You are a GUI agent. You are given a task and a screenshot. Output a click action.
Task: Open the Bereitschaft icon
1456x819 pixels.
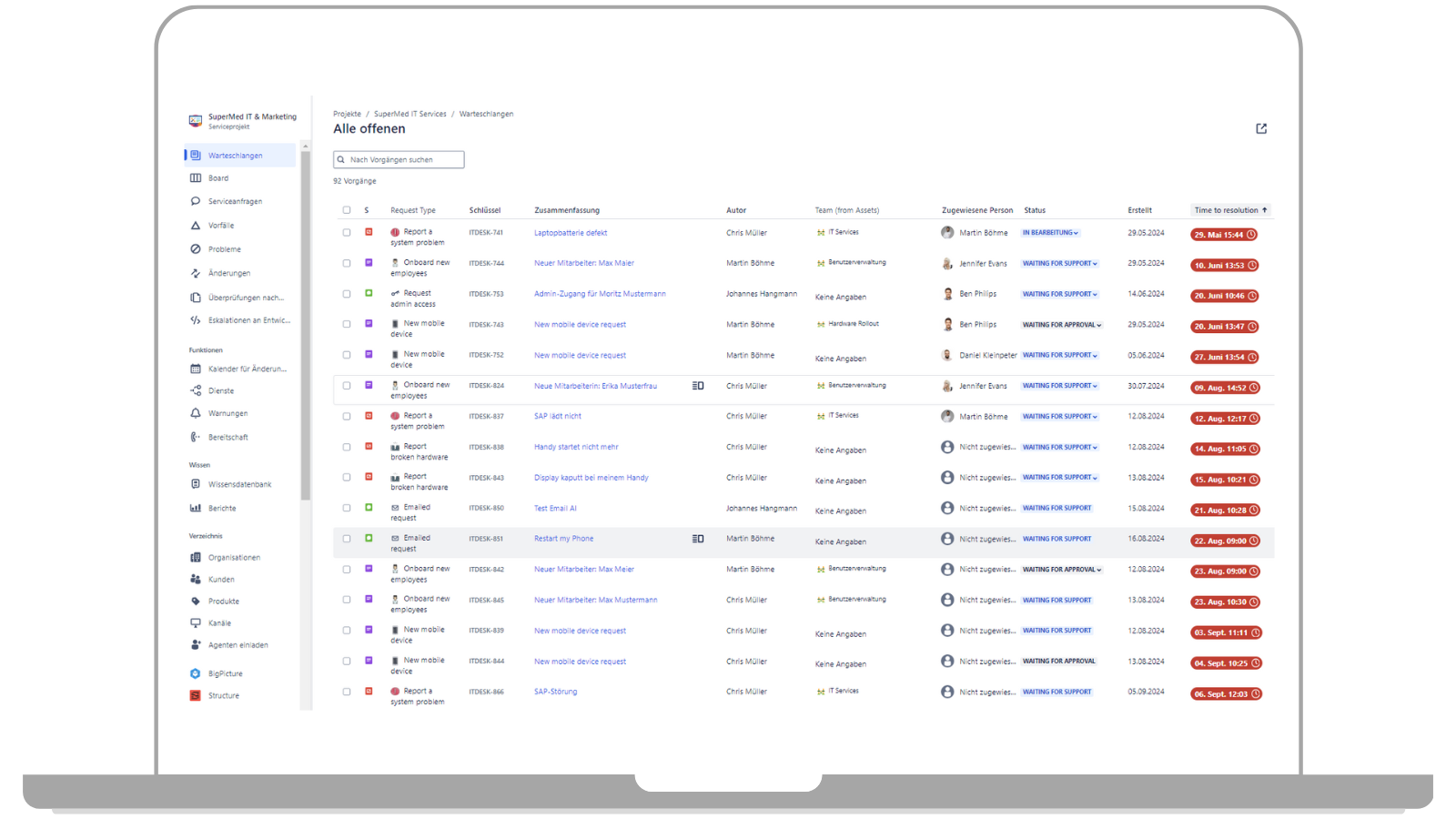(x=195, y=437)
